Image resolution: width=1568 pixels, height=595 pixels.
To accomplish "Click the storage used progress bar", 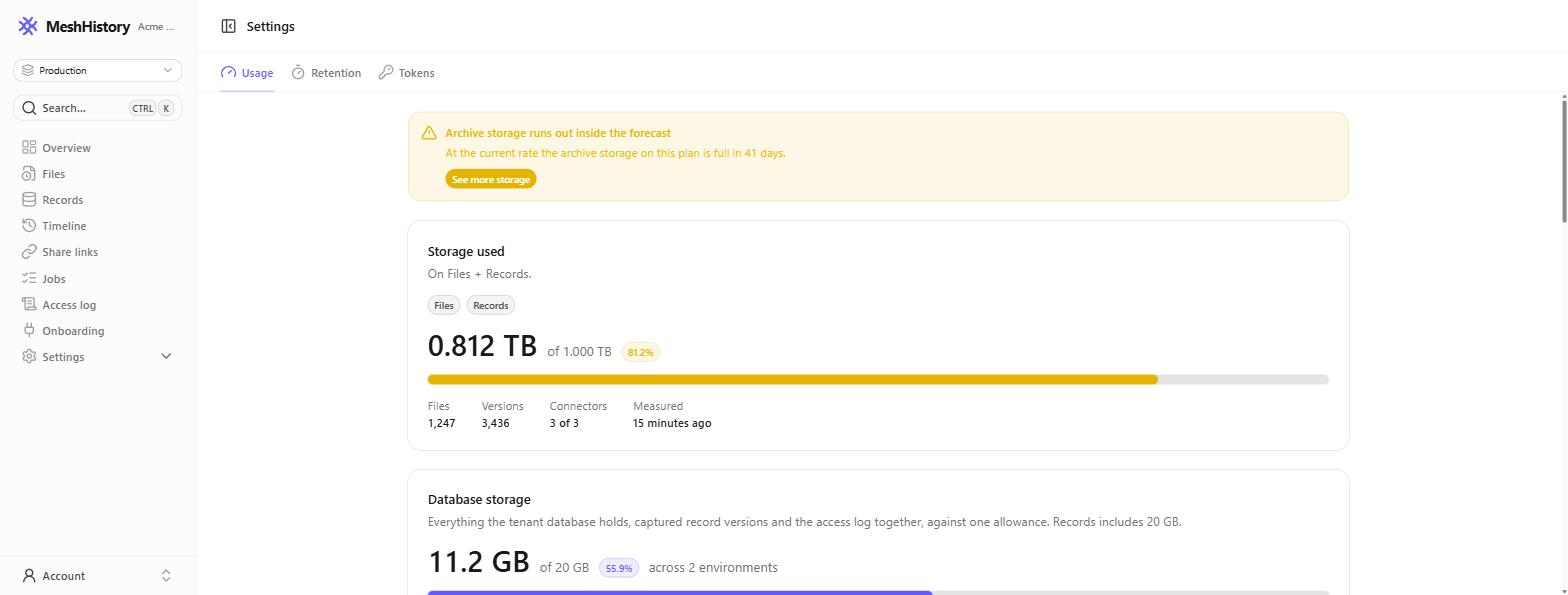I will 878,380.
